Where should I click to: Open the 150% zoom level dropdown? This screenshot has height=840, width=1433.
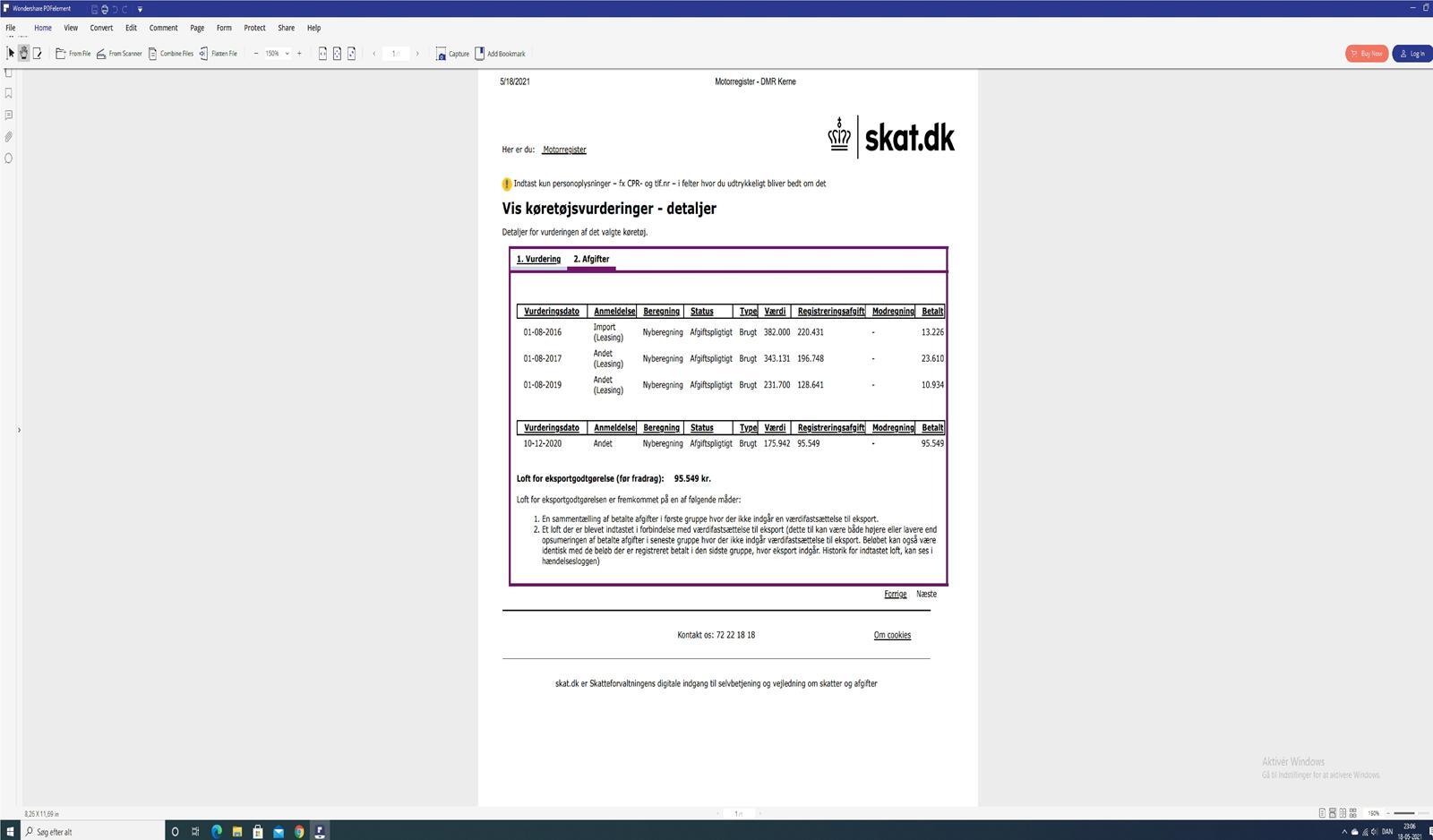287,54
